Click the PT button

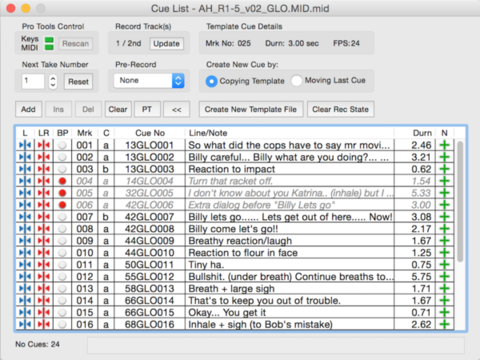point(147,109)
